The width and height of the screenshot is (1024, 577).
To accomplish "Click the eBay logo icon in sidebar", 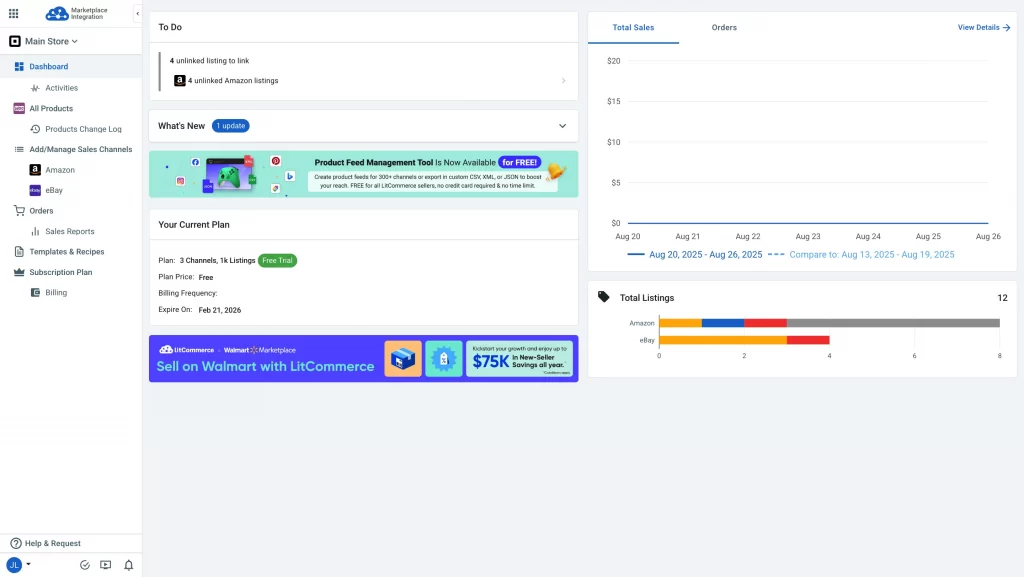I will [35, 191].
